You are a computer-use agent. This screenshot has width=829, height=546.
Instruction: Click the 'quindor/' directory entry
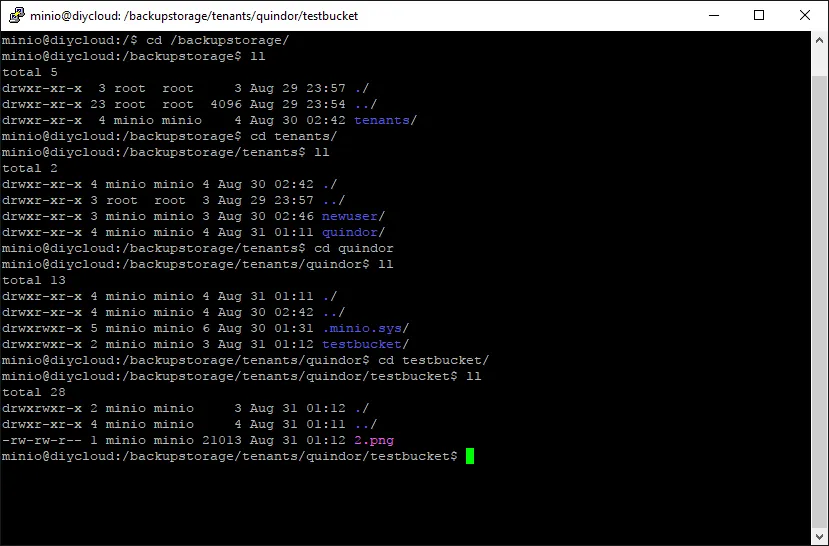click(354, 233)
